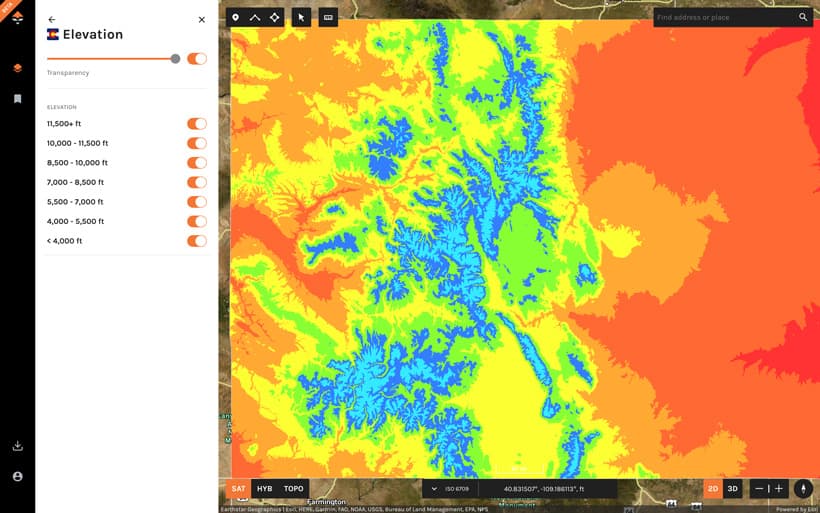Click the app logo at top left
The image size is (820, 513).
(x=17, y=18)
